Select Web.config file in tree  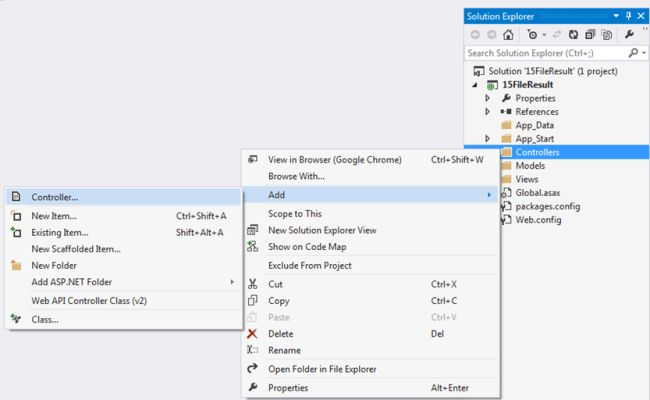(538, 220)
